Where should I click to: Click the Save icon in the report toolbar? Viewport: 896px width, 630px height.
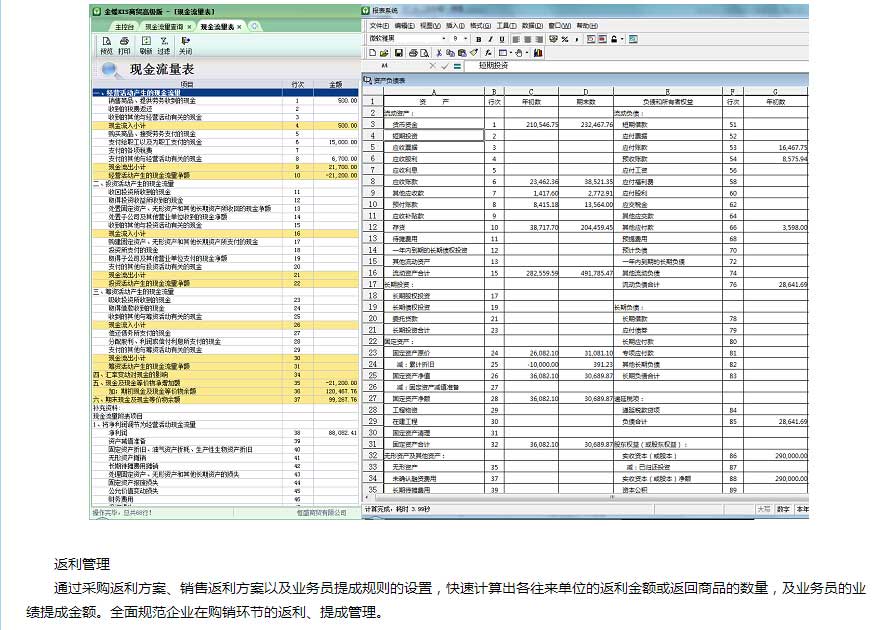coord(398,52)
